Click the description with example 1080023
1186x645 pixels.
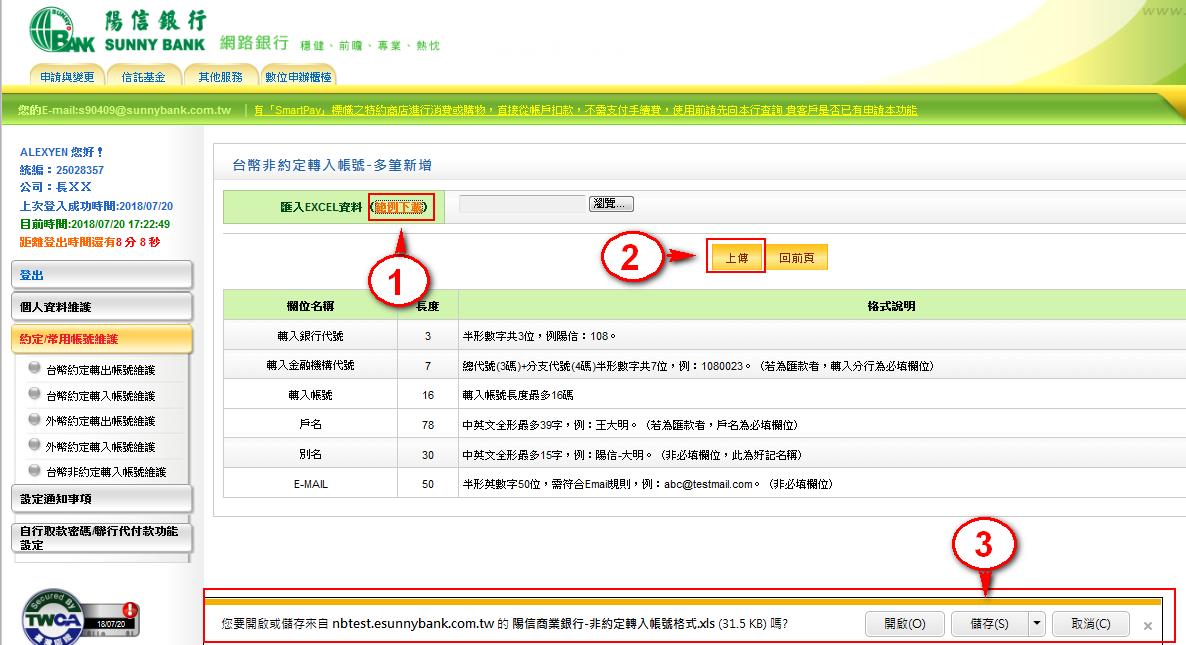pyautogui.click(x=698, y=366)
